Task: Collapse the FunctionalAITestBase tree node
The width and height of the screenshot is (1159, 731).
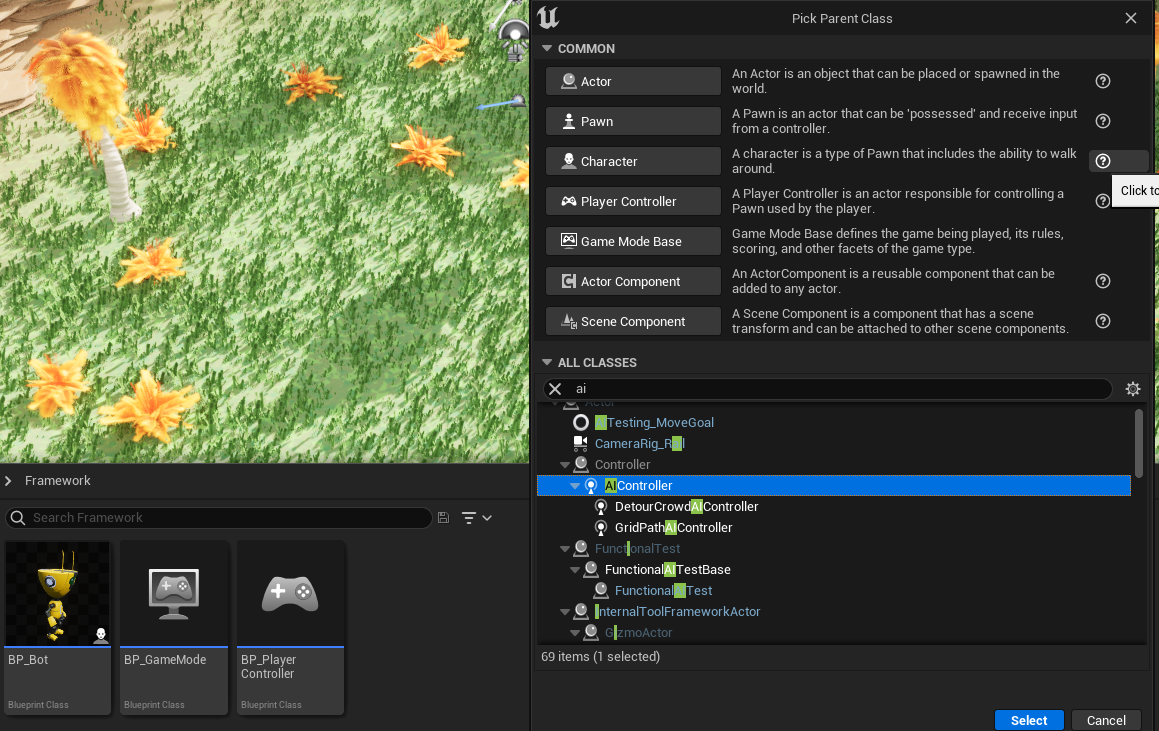Action: pos(574,570)
